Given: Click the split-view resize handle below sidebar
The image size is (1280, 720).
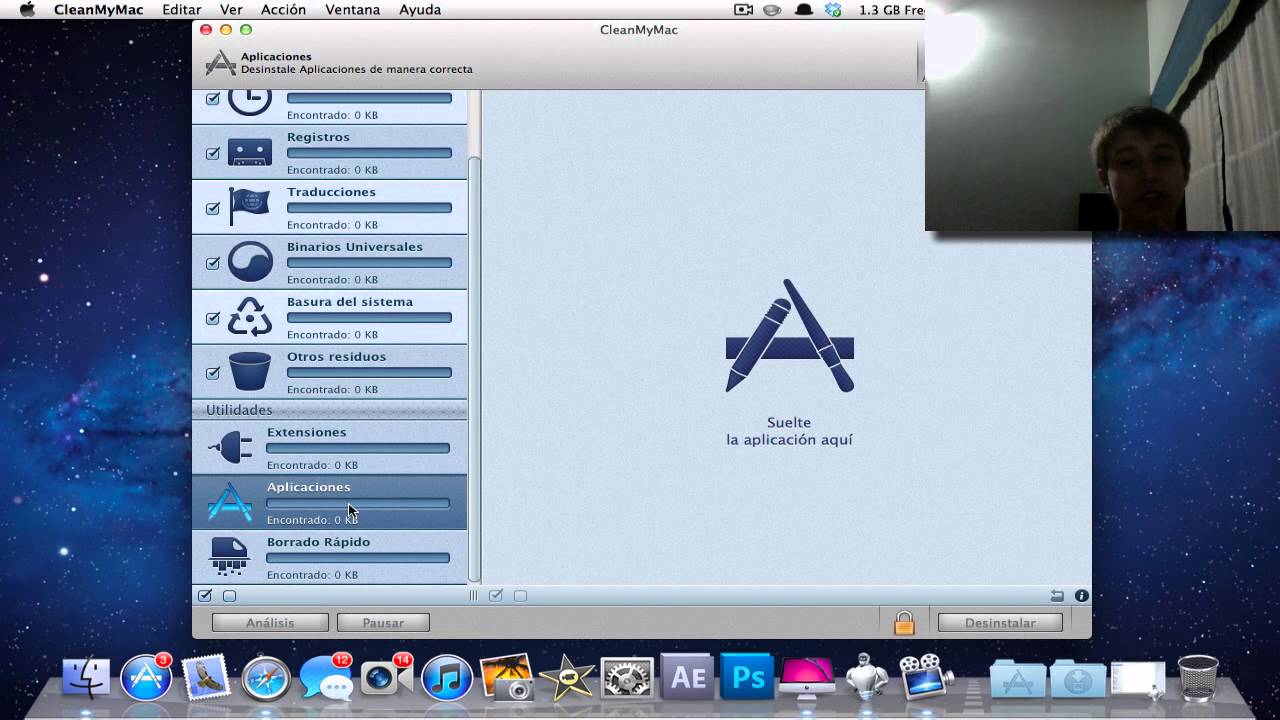Looking at the screenshot, I should [474, 595].
